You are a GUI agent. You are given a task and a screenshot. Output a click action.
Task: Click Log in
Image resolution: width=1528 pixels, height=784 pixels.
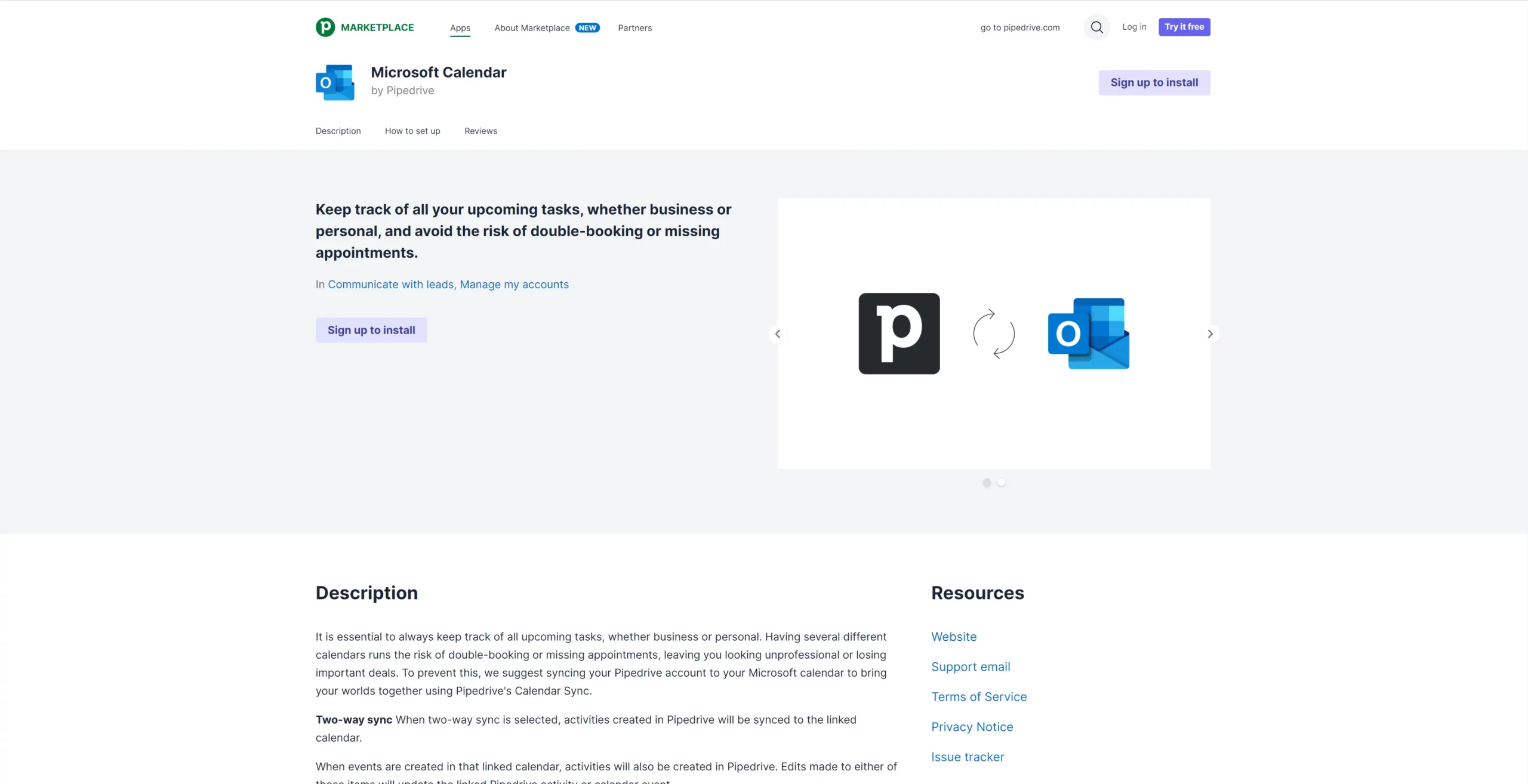coord(1134,27)
